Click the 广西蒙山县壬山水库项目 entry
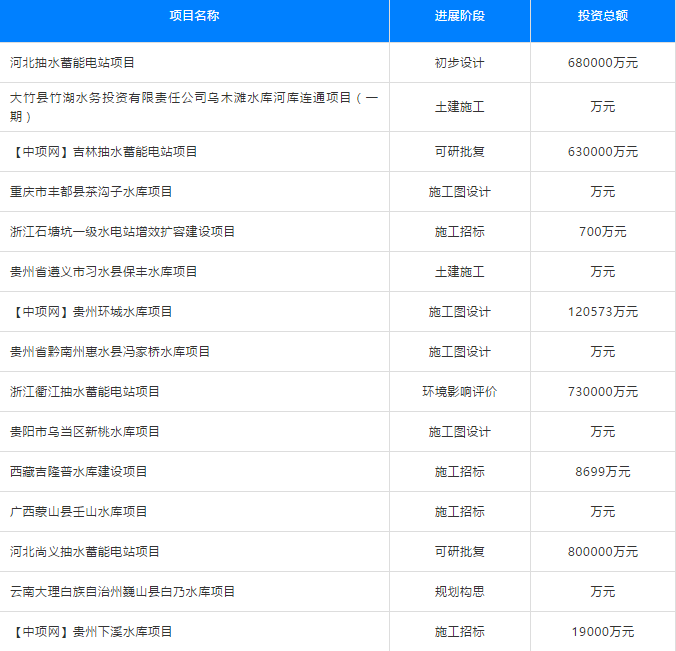This screenshot has height=651, width=676. coord(79,512)
